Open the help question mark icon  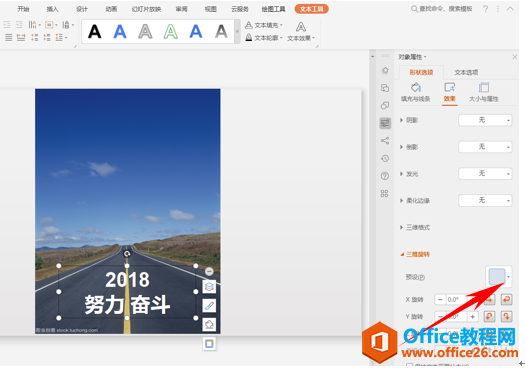click(485, 9)
